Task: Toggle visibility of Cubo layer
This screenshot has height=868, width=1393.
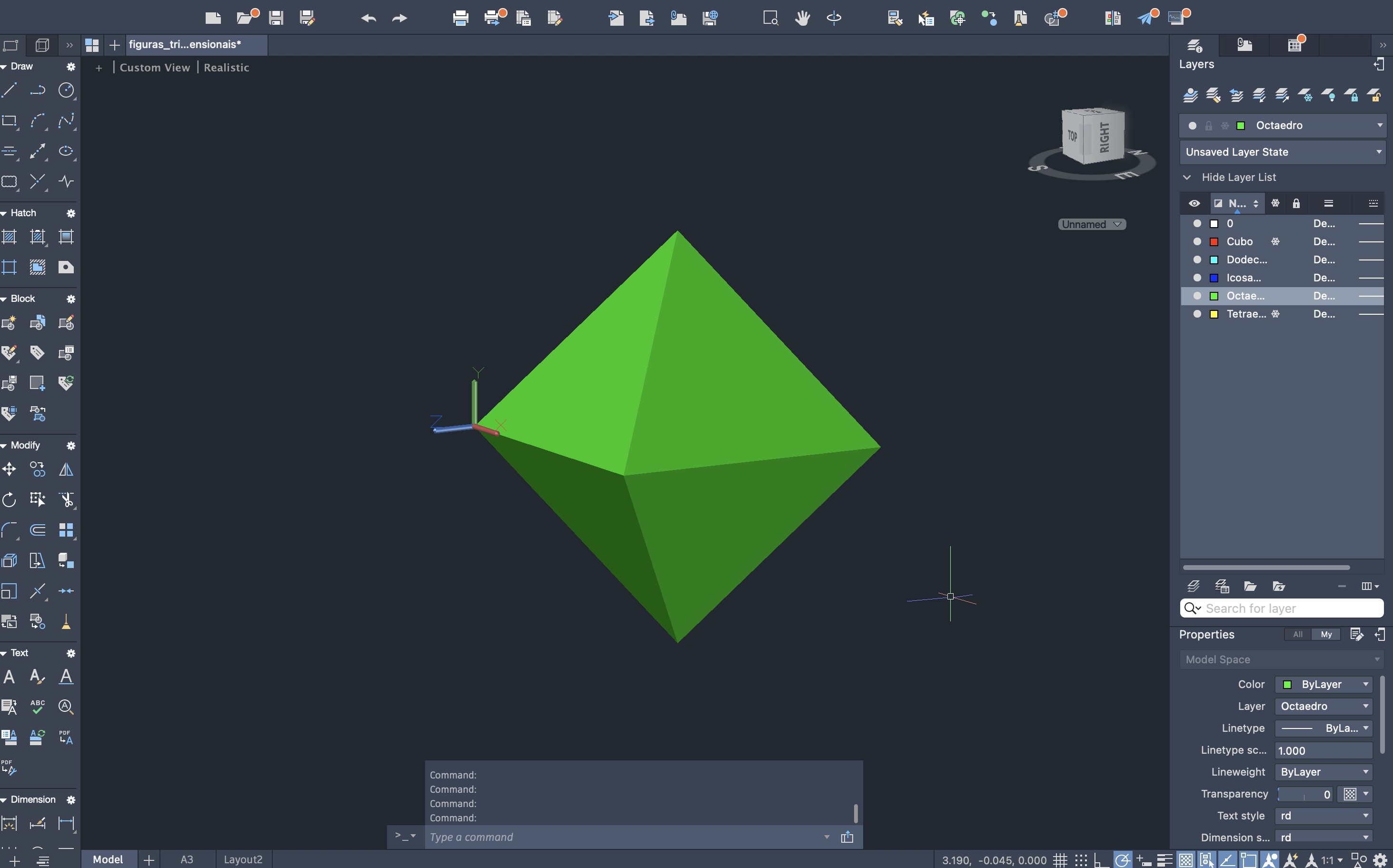Action: 1197,242
